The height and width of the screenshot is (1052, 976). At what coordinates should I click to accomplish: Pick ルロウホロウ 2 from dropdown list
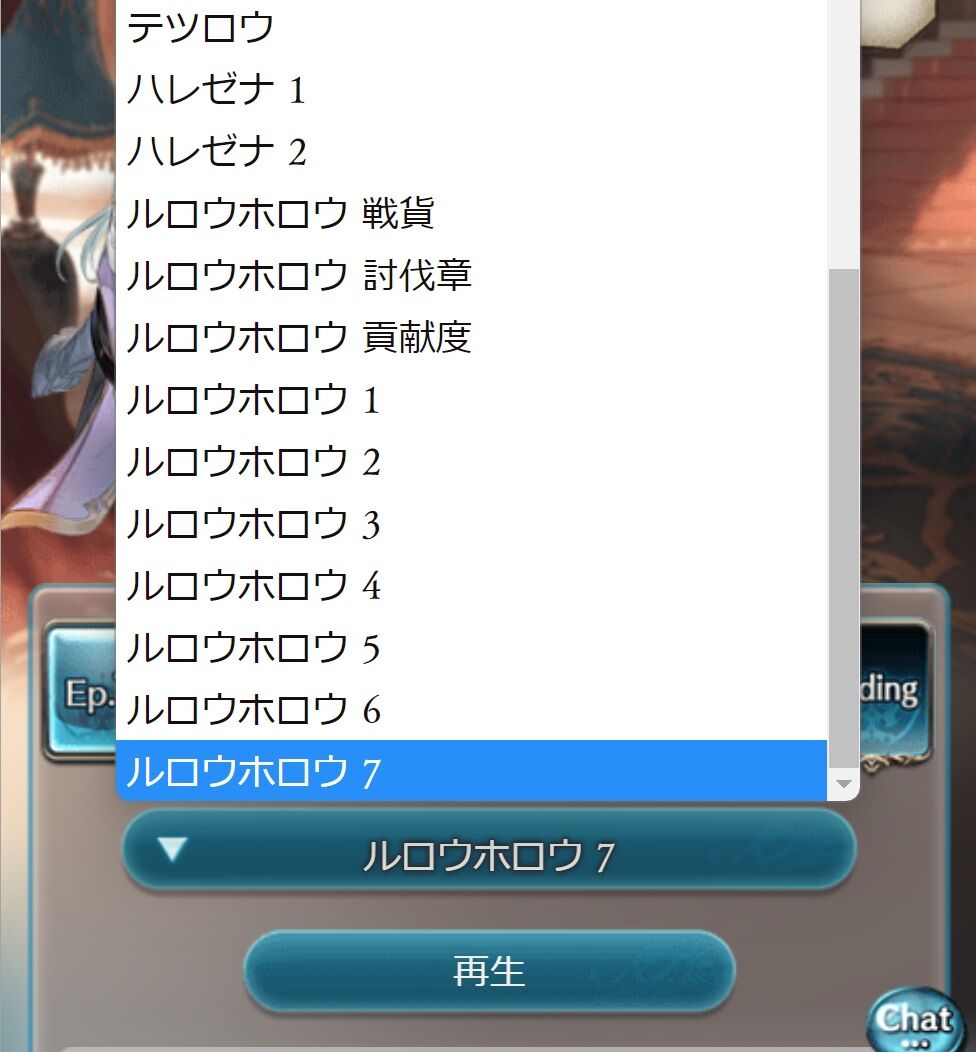click(x=471, y=462)
